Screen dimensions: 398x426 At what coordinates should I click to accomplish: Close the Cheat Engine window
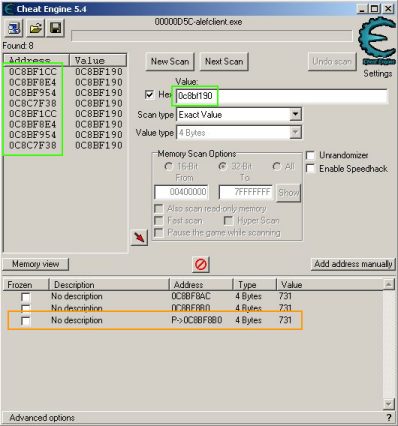[x=388, y=9]
